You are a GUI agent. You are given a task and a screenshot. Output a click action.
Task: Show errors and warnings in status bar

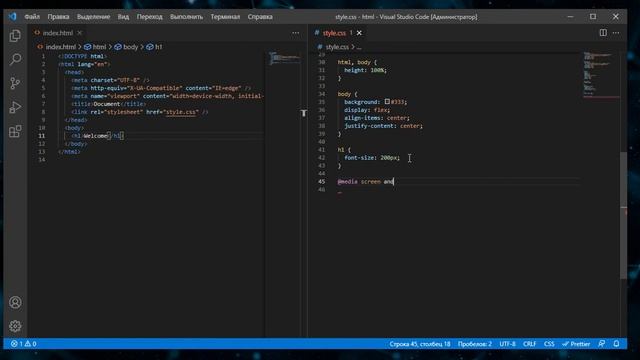click(23, 344)
